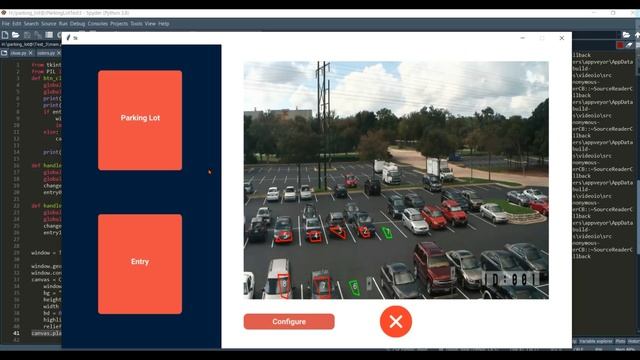Click the Save all files icon in Spyder
Screen dimensions: 640x360
pyautogui.click(x=38, y=35)
